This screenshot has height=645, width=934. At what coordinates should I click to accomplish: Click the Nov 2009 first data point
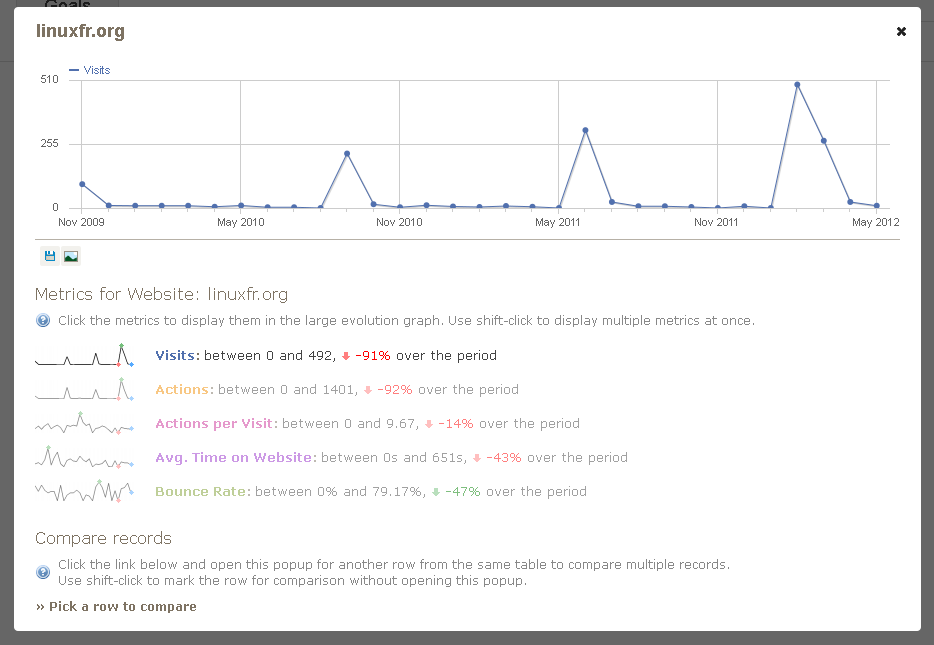point(82,184)
